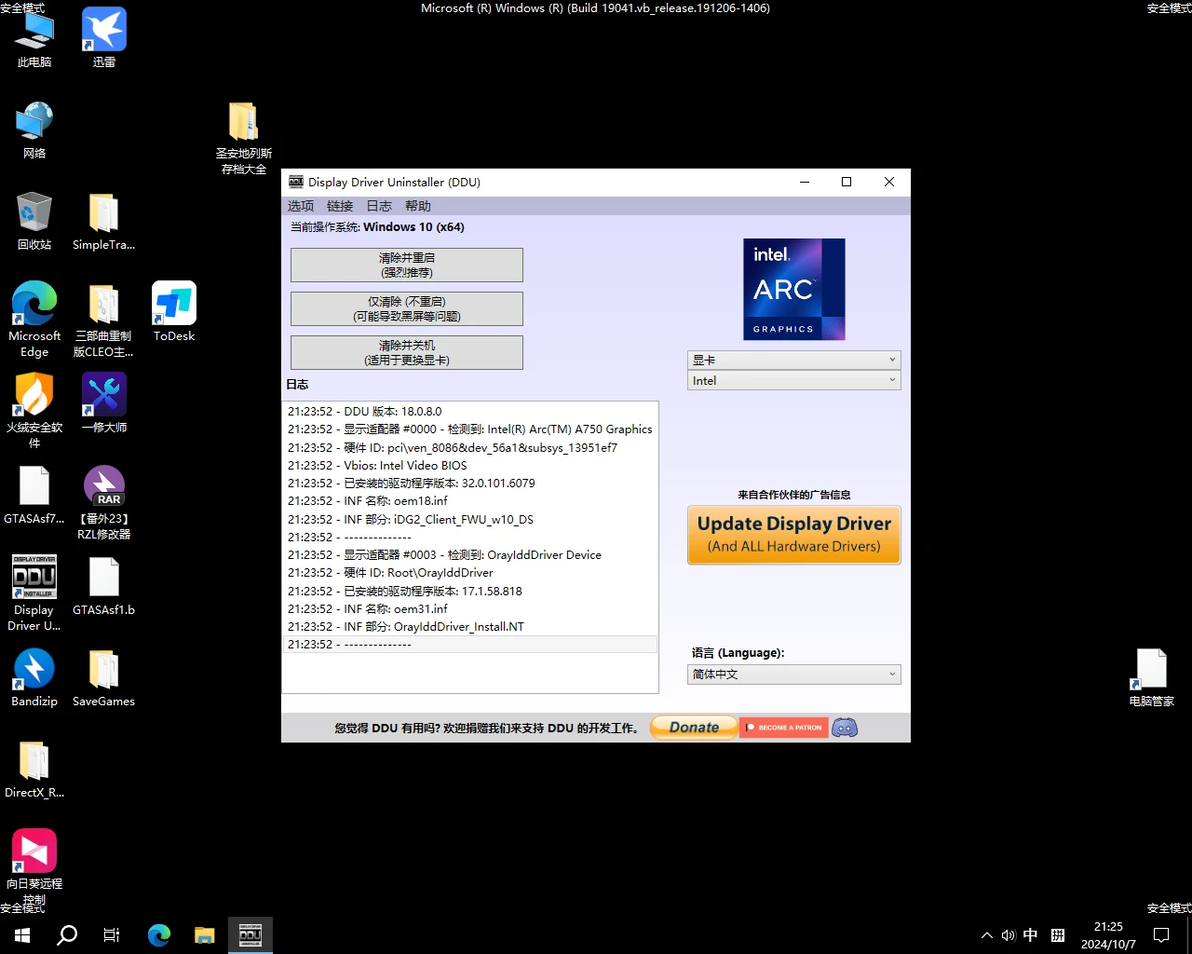Expand the 显卡 device type dropdown
This screenshot has height=954, width=1192.
click(x=794, y=360)
